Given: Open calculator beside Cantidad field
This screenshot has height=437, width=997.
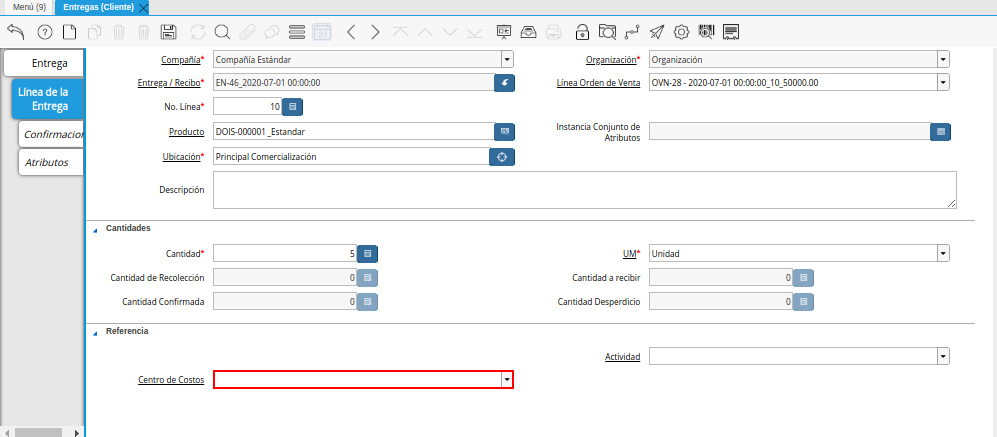Looking at the screenshot, I should tap(368, 254).
